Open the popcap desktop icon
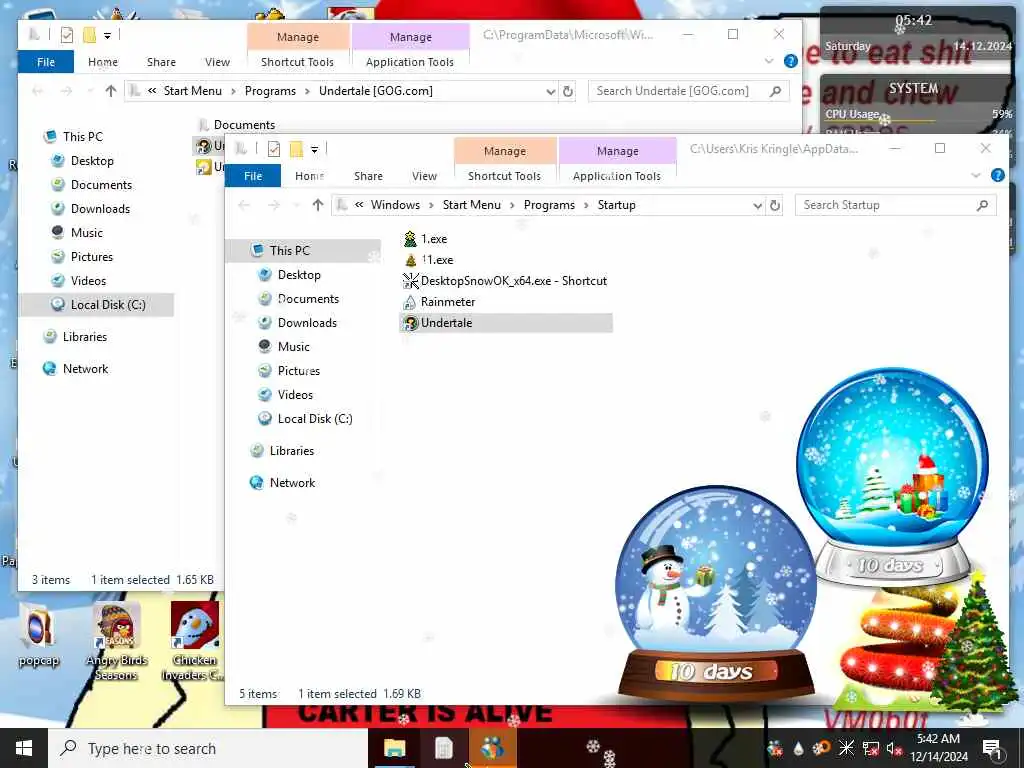 (x=38, y=637)
